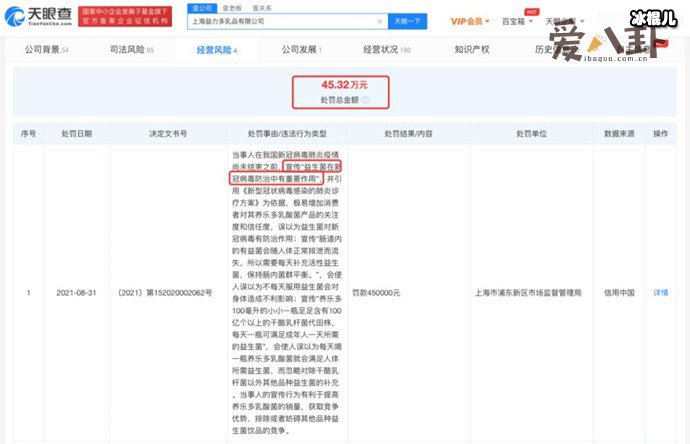Select the date cell 2021-08-31
Screen dimensions: 690x444
coord(76,293)
